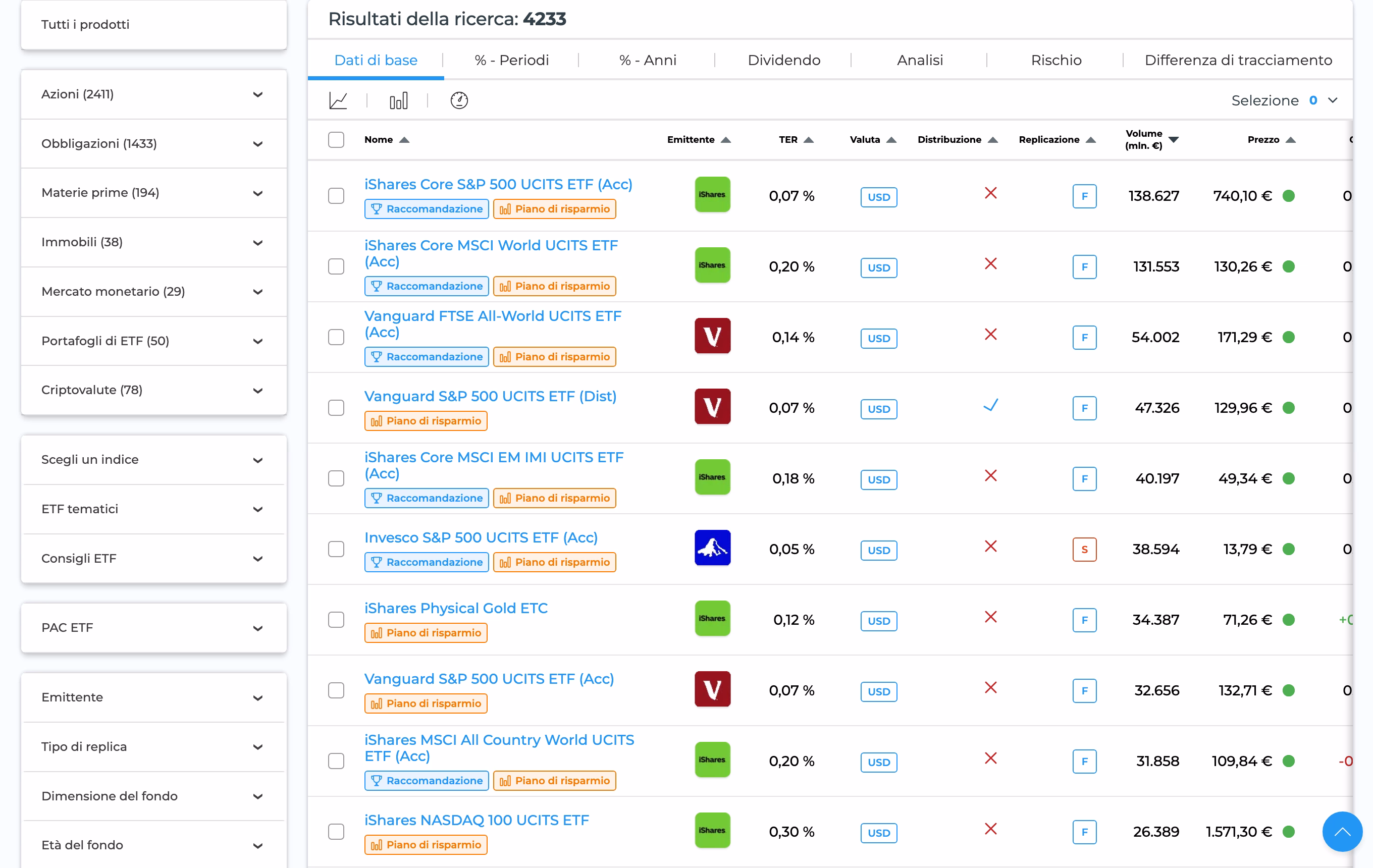Image resolution: width=1373 pixels, height=868 pixels.
Task: Click Raccomandazione badge under Invesco S&P 500
Action: [x=427, y=562]
